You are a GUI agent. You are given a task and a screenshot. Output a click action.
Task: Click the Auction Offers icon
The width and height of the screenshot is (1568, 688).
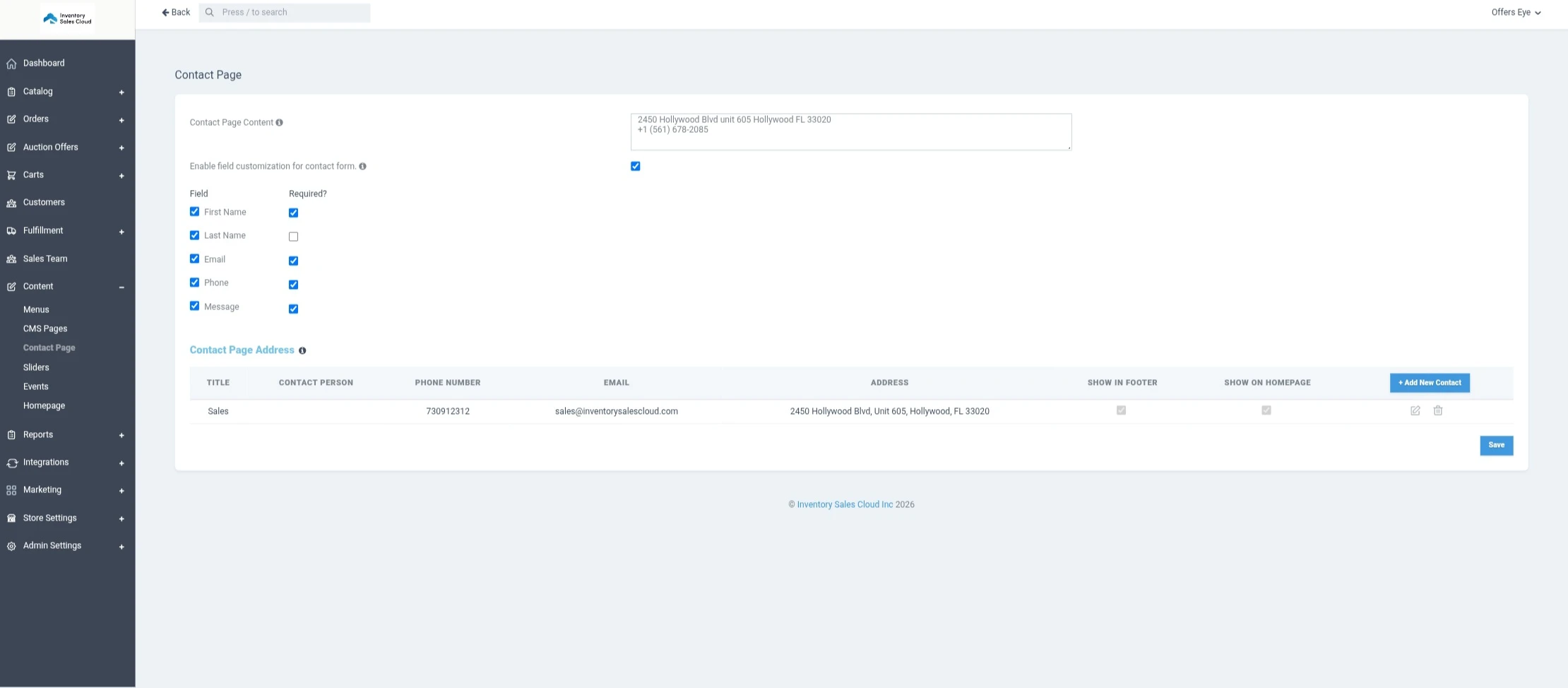pos(11,148)
